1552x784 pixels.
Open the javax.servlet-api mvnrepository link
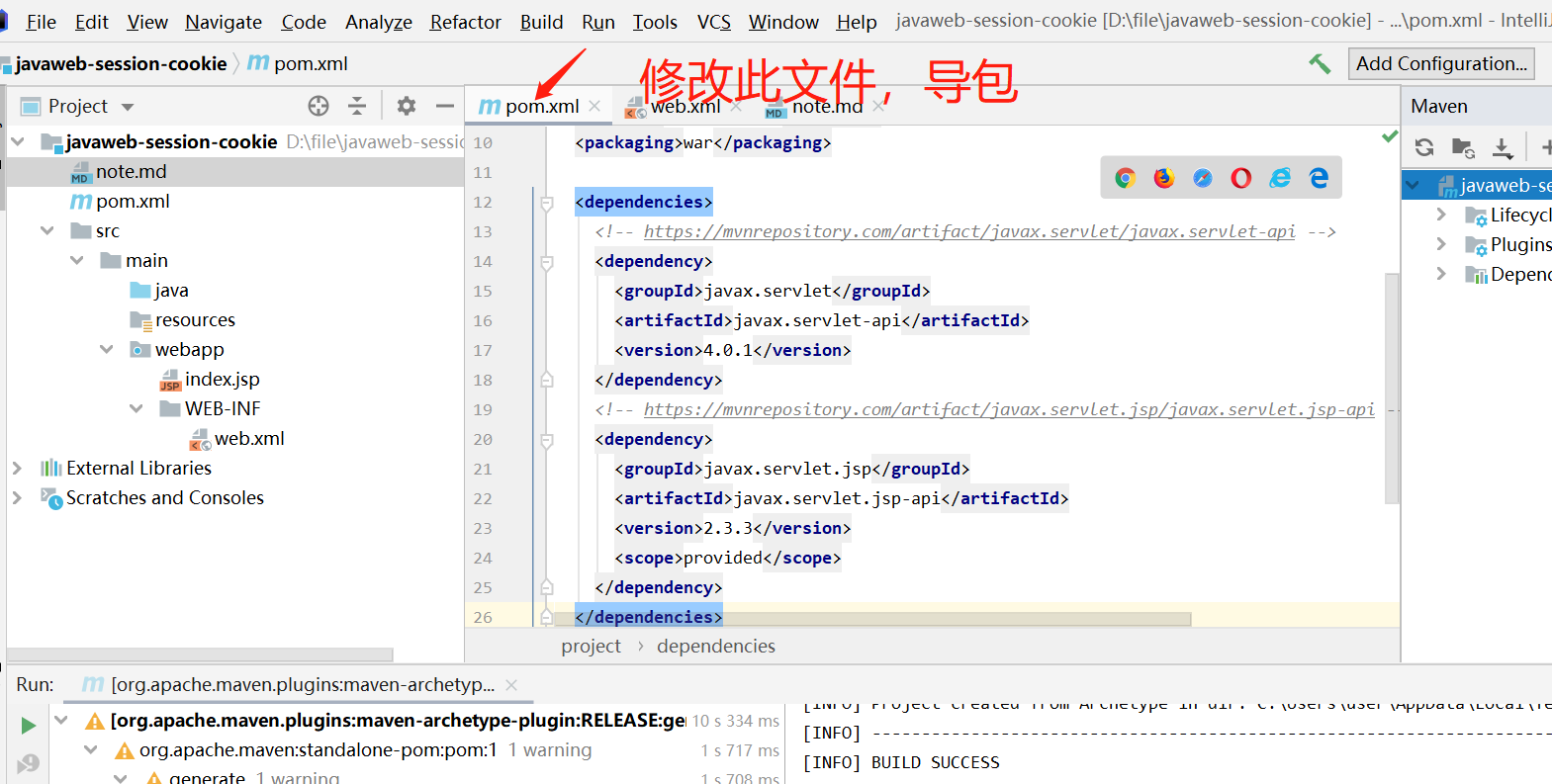tap(969, 231)
